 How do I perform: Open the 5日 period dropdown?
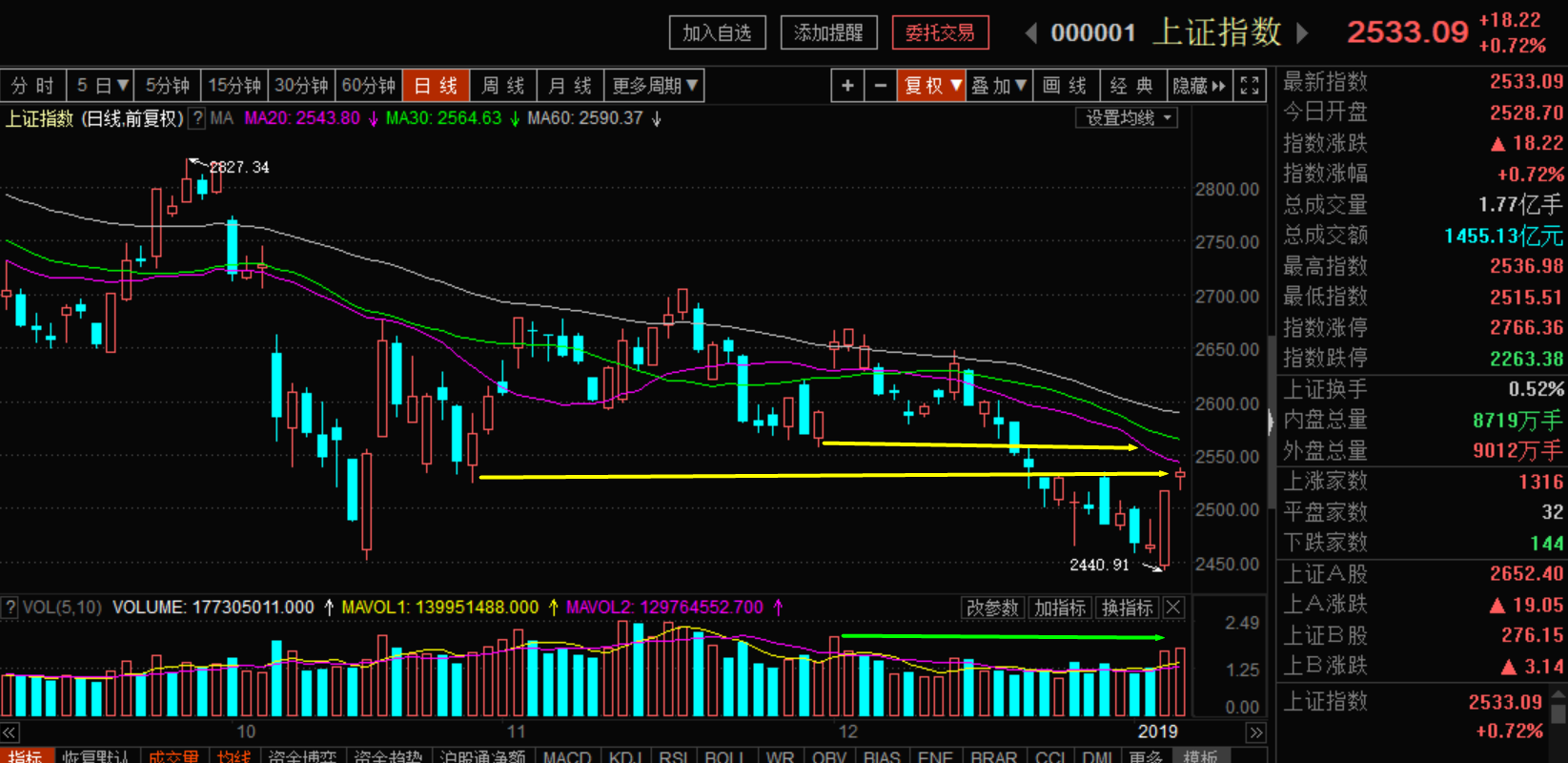pyautogui.click(x=100, y=86)
